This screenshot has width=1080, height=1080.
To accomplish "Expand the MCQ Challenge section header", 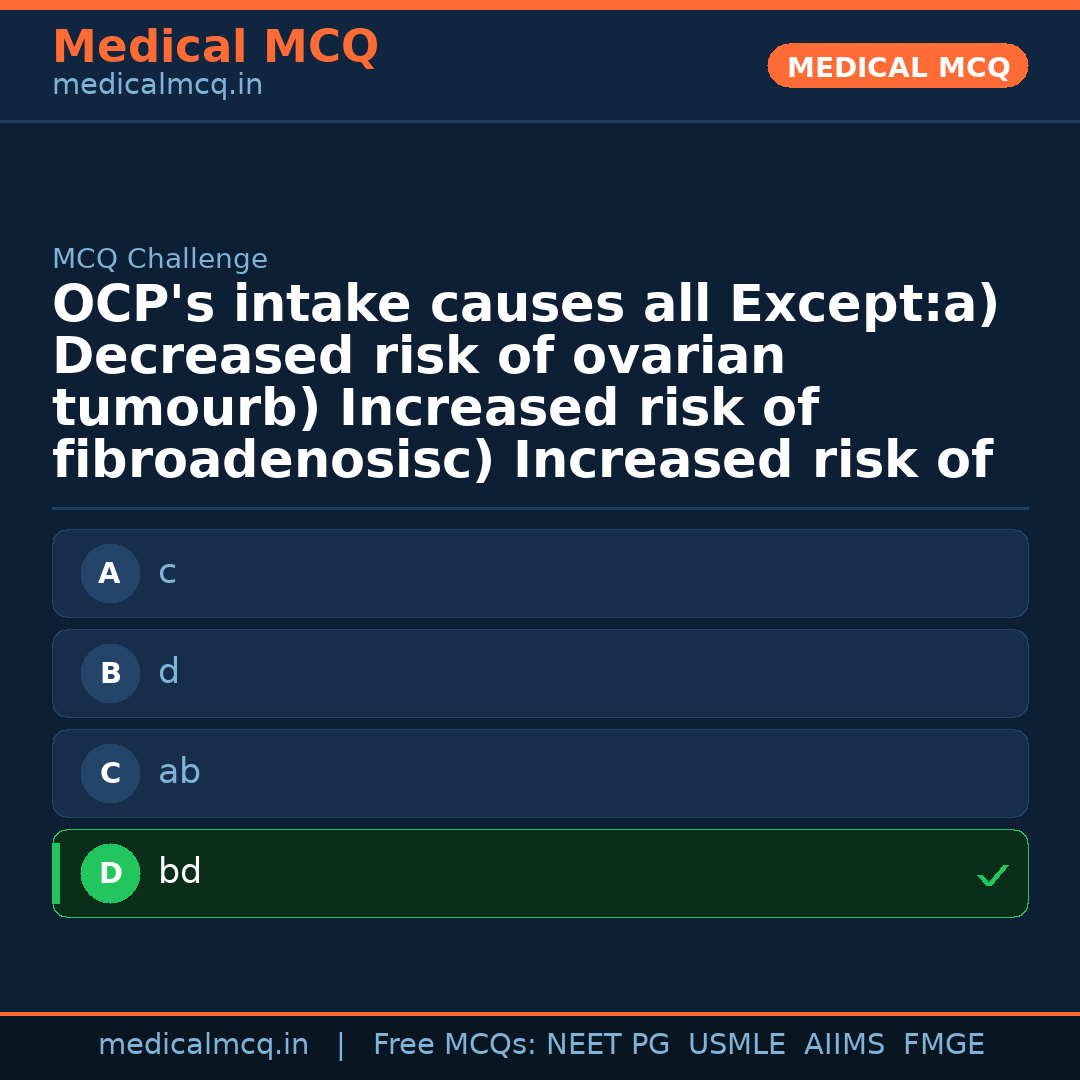I will tap(160, 258).
